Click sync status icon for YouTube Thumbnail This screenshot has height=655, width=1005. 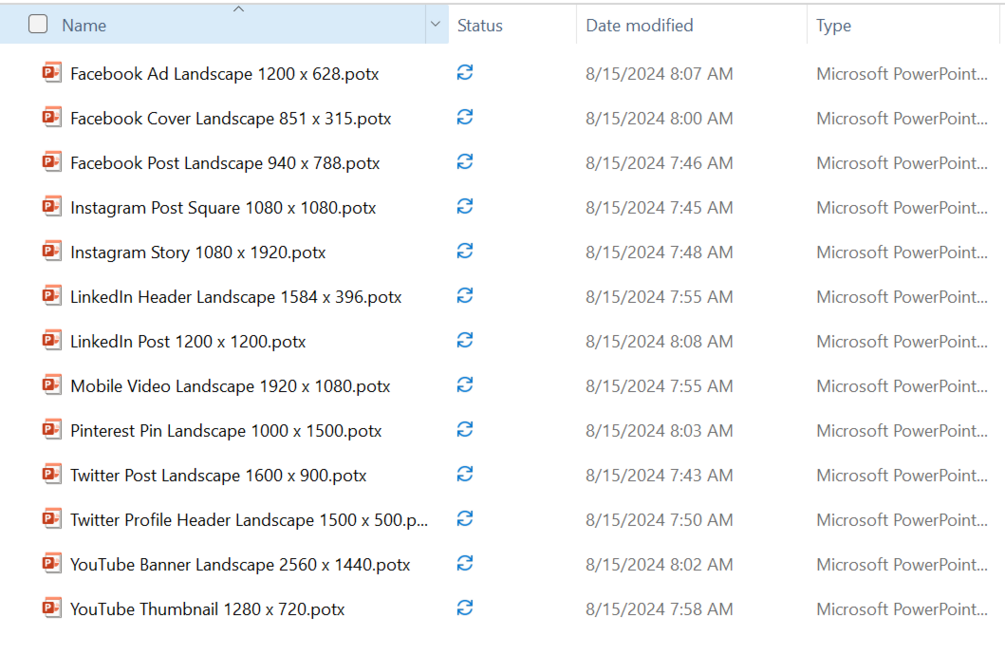point(465,608)
